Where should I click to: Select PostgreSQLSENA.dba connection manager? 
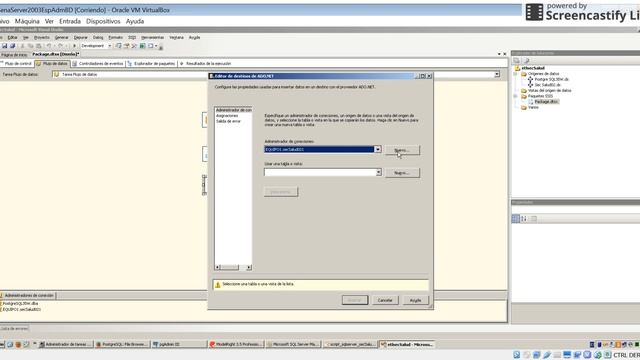click(20, 304)
